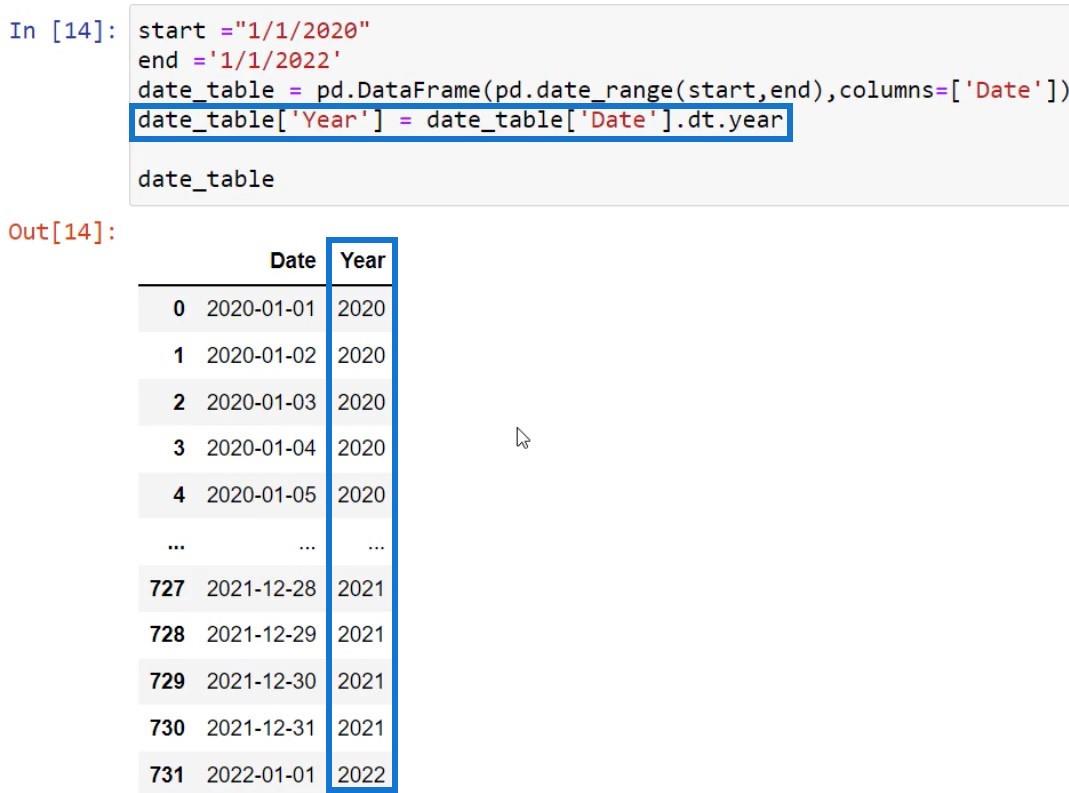
Task: Select date cell 2020-01-05
Action: coord(261,494)
